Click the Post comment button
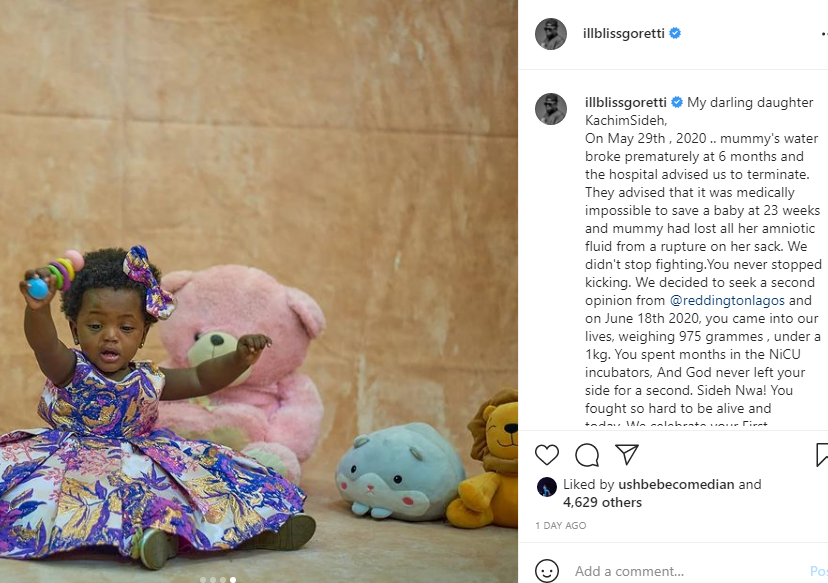 (819, 571)
